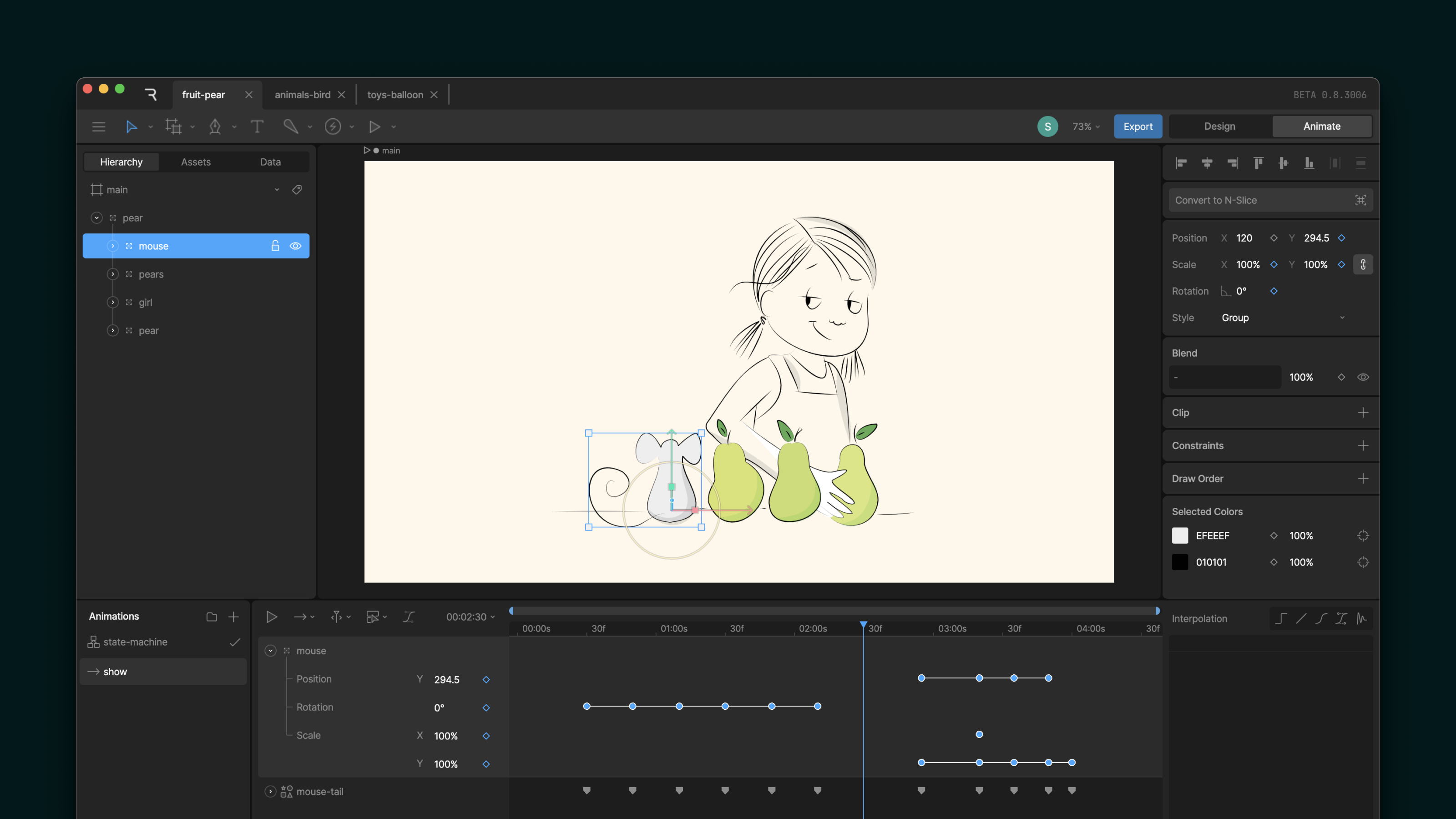Select the Elastic interpolation type
Image resolution: width=1456 pixels, height=819 pixels.
(x=1362, y=618)
